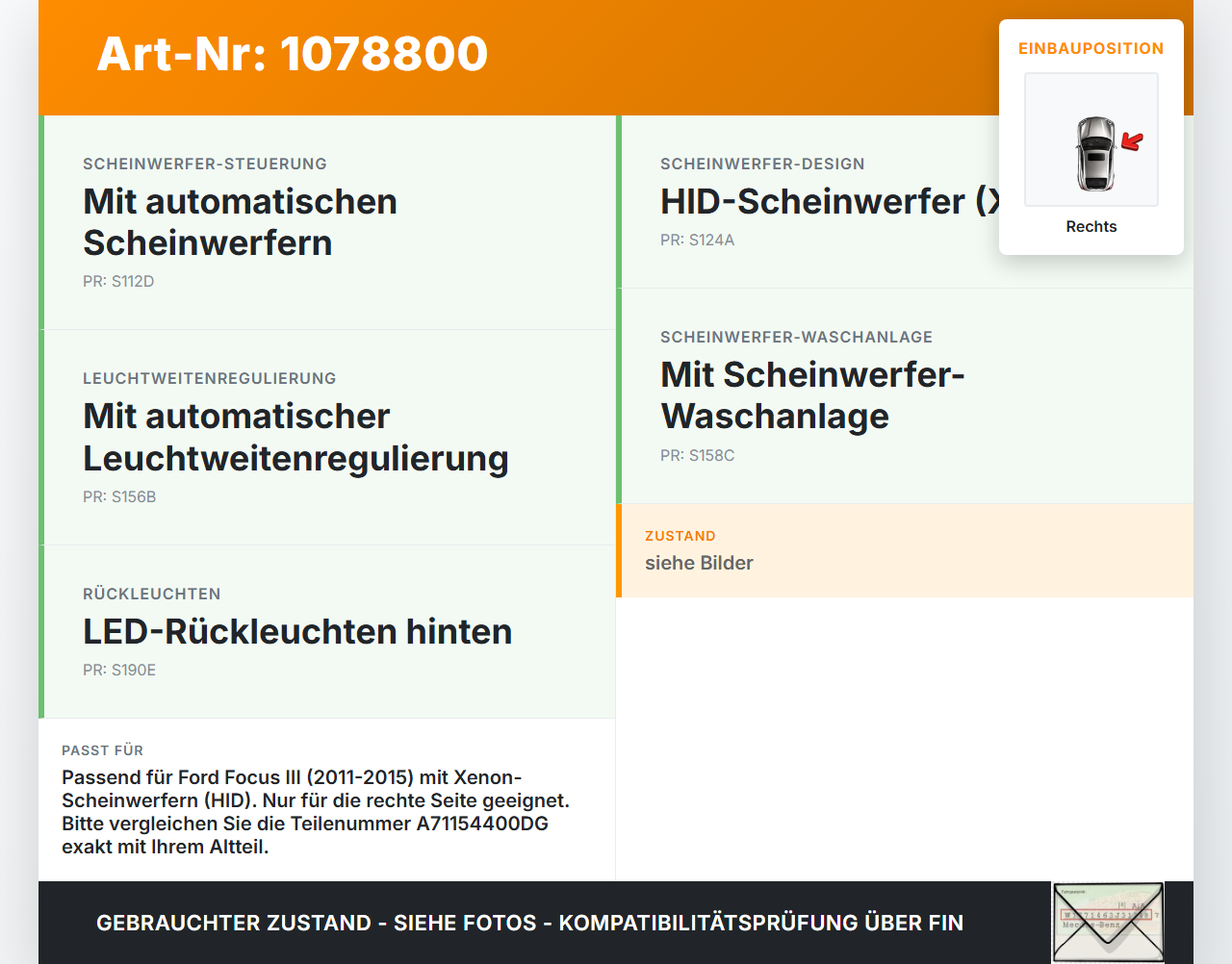Click the PR: S190E code
This screenshot has width=1232, height=964.
click(x=119, y=671)
